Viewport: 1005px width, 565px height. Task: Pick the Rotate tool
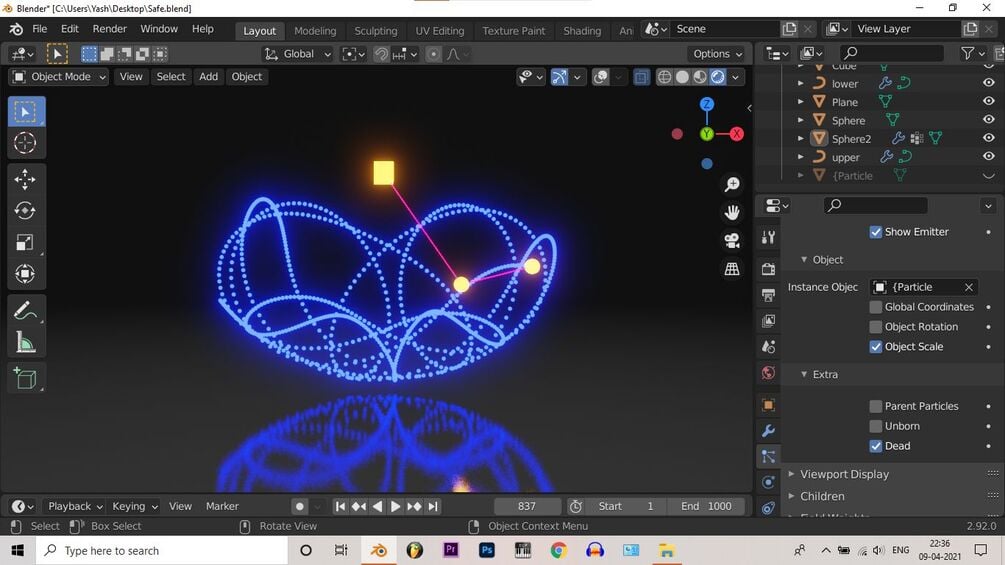[x=26, y=211]
